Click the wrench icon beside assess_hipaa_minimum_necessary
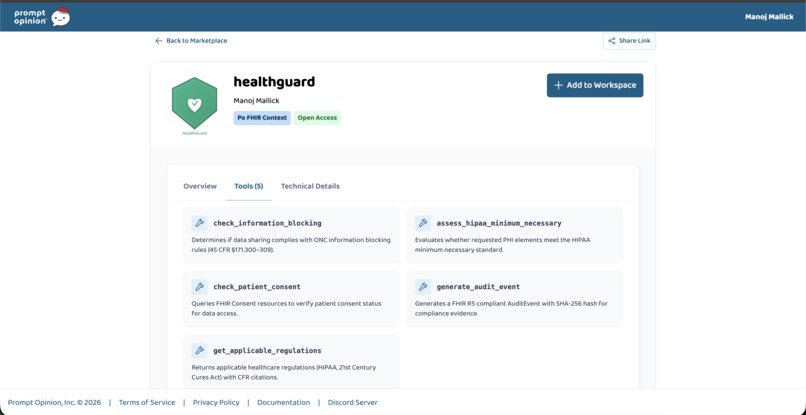Image resolution: width=806 pixels, height=415 pixels. [x=423, y=223]
